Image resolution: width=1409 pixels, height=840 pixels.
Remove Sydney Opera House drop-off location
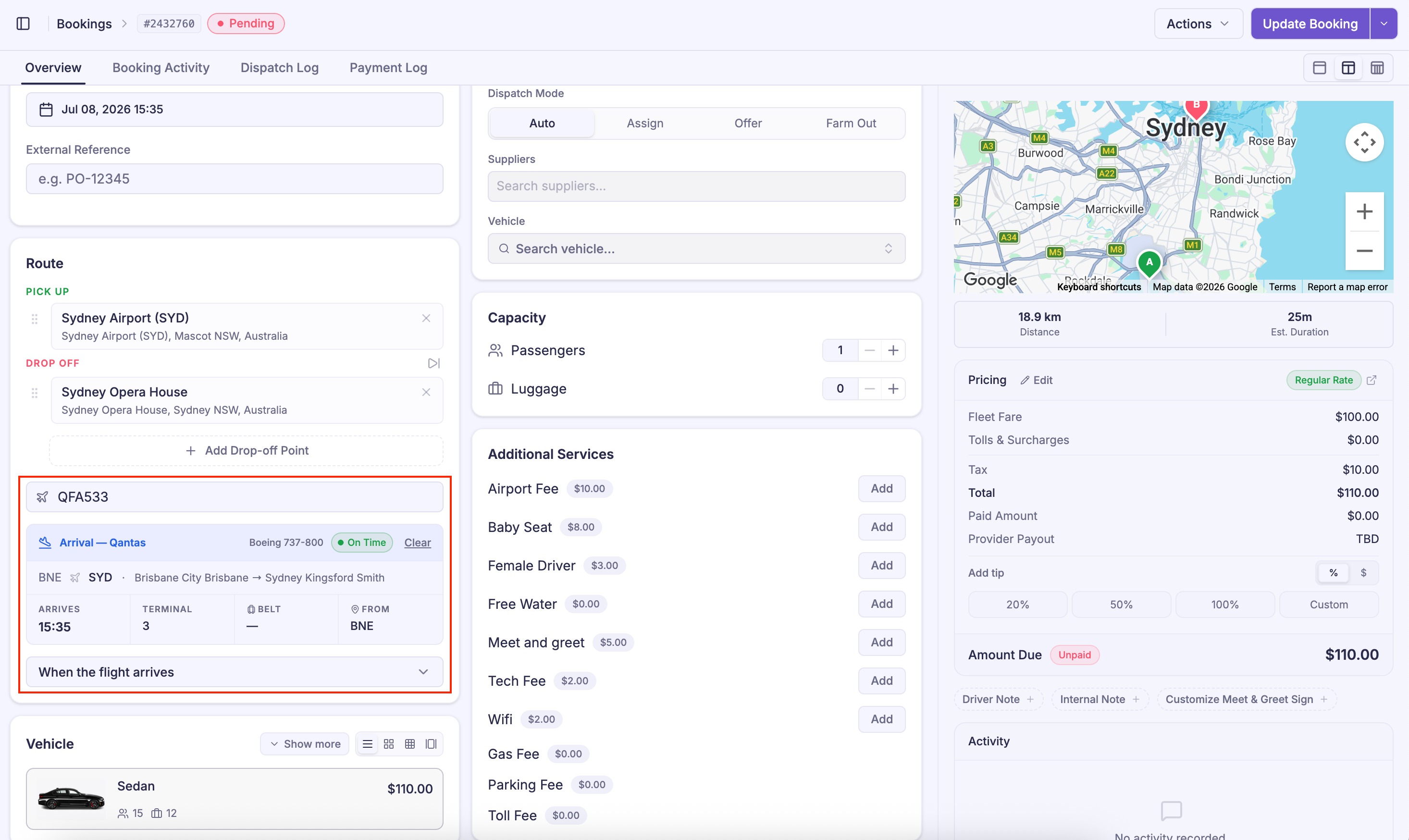[426, 392]
